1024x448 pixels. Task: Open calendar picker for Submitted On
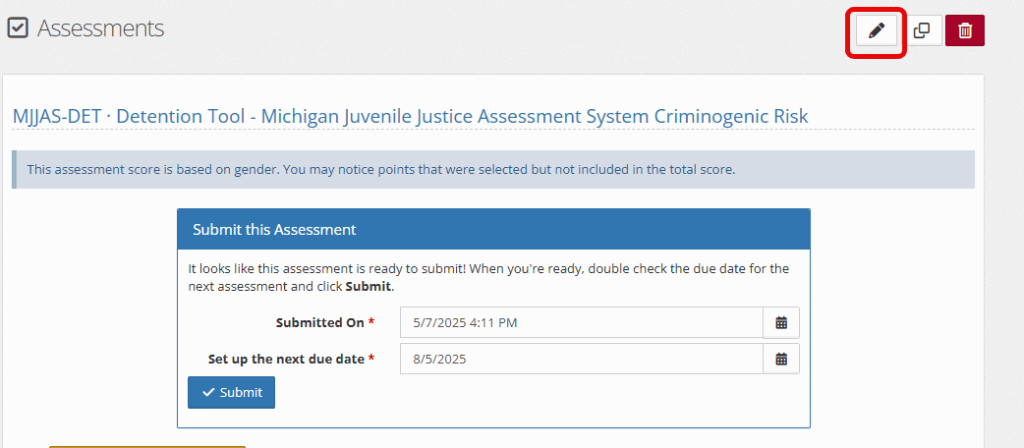tap(781, 323)
